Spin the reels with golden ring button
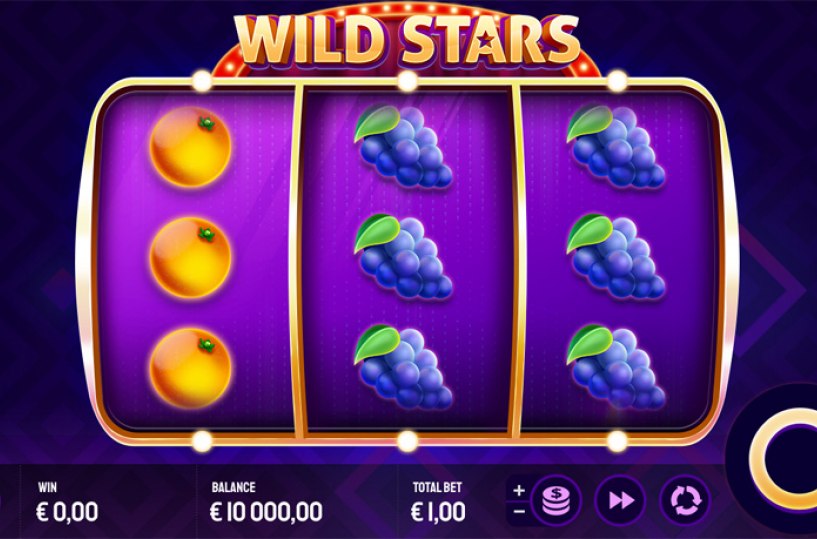Screen dimensions: 817x539 [783, 459]
